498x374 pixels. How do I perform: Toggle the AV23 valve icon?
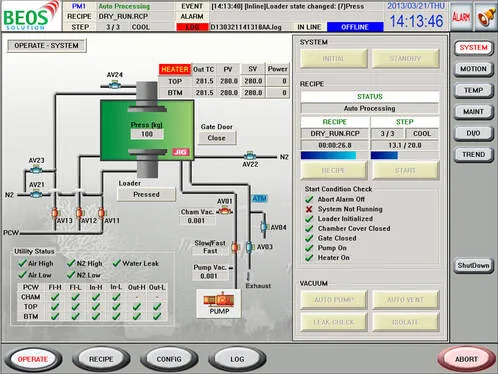(36, 170)
